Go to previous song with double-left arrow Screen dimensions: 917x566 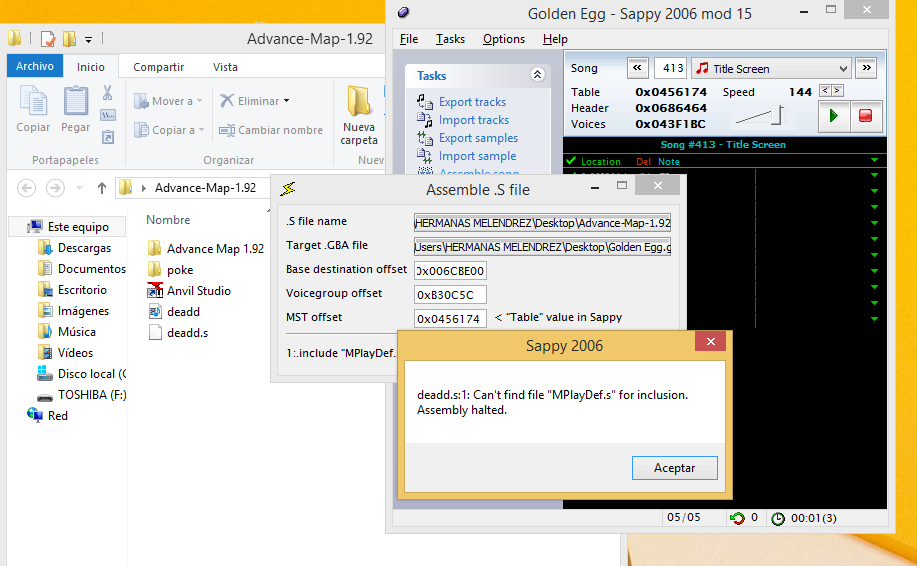pyautogui.click(x=638, y=68)
